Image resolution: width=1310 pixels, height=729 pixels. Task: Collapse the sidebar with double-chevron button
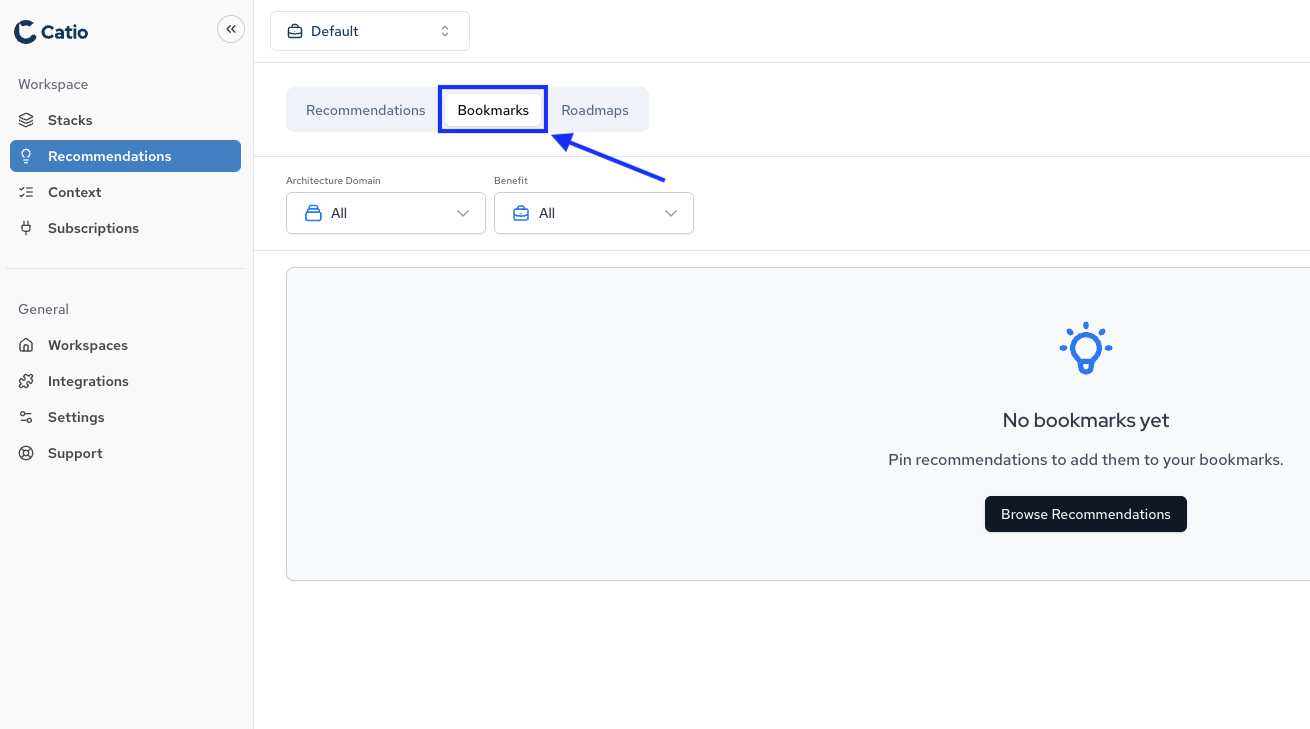click(x=231, y=29)
